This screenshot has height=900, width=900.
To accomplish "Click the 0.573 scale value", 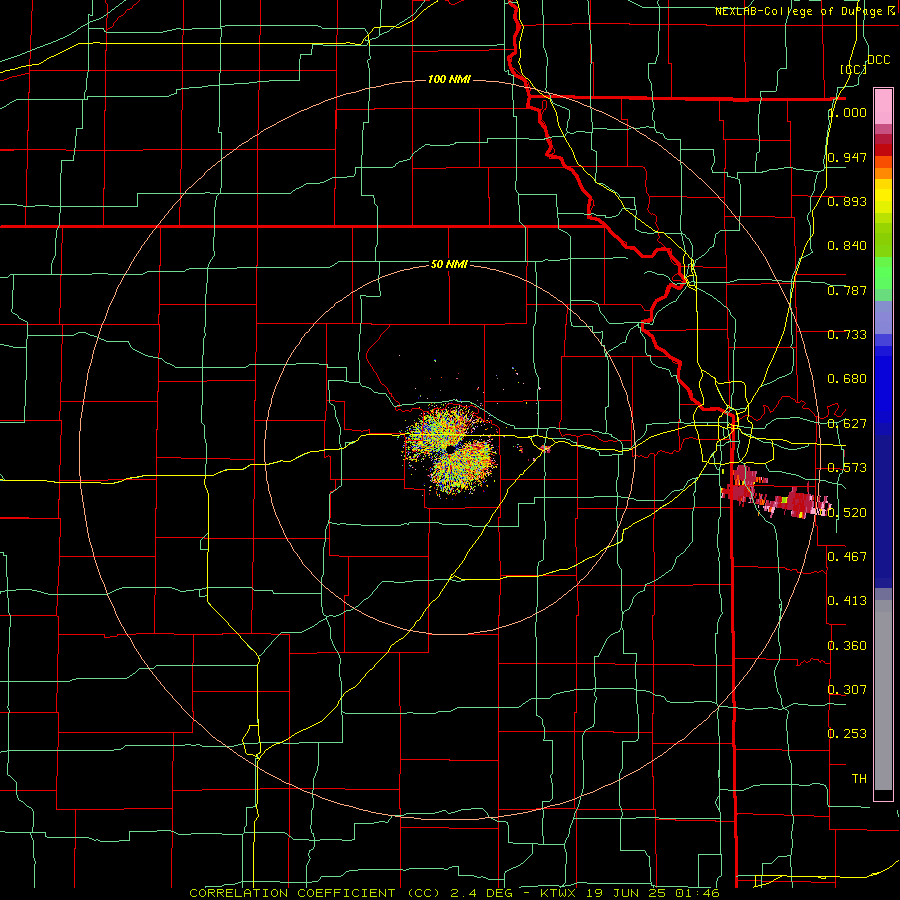I will 847,468.
